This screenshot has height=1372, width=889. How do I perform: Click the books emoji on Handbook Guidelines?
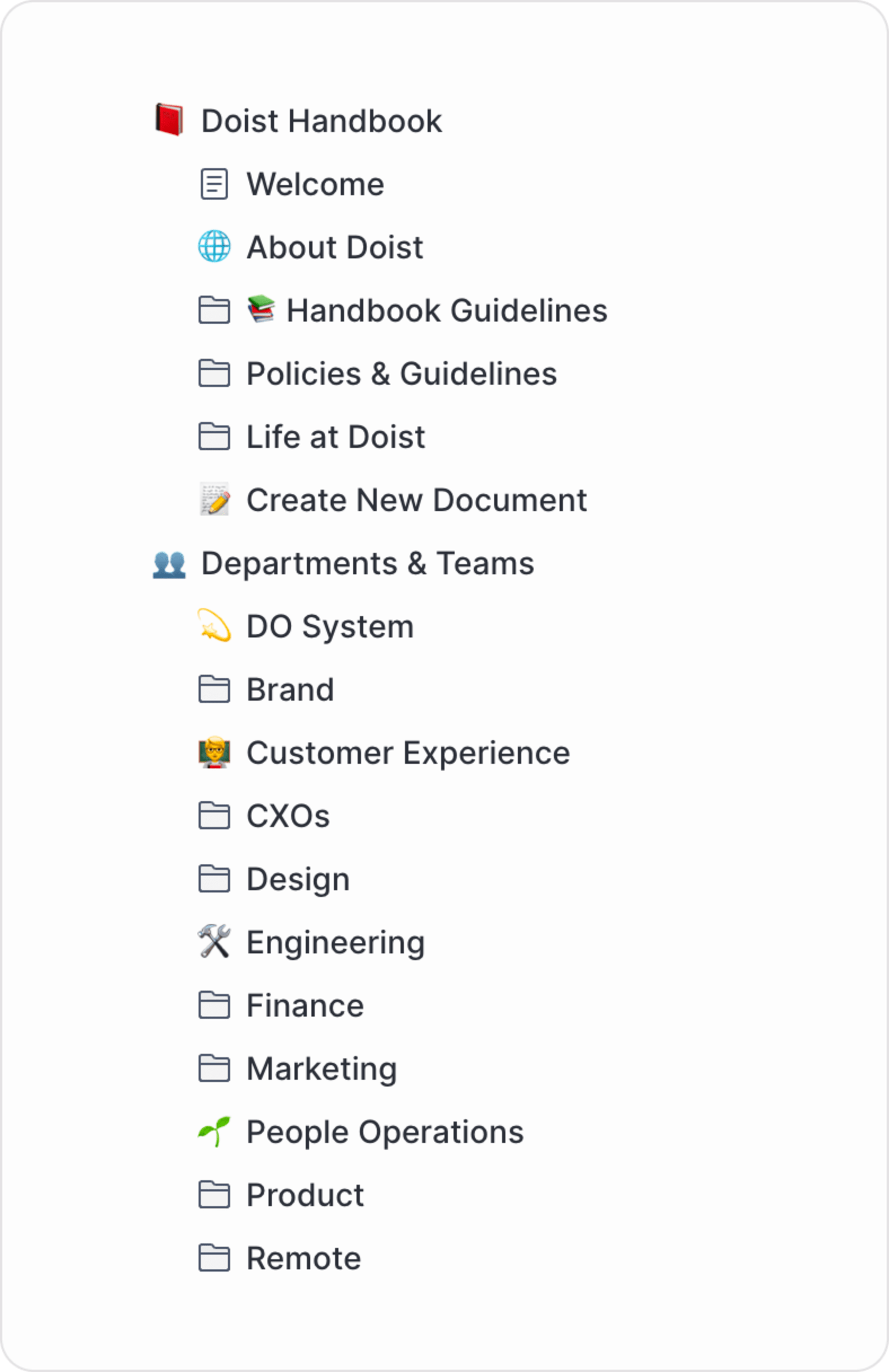[x=263, y=310]
